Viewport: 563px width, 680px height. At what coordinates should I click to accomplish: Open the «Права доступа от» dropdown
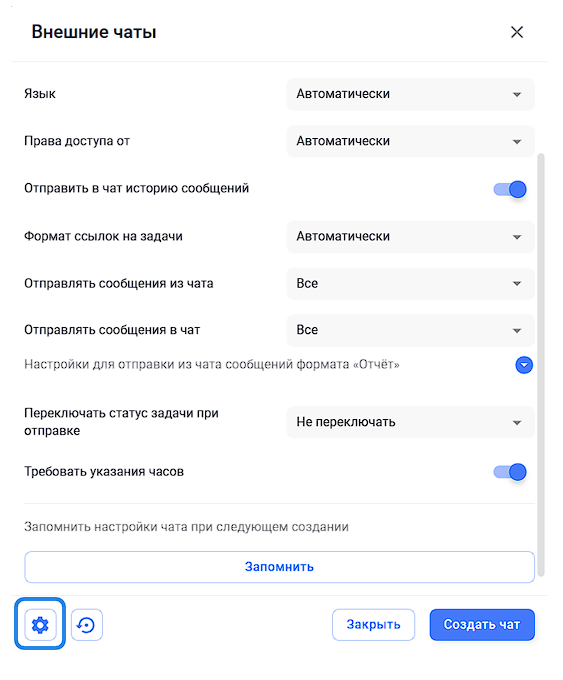[410, 141]
